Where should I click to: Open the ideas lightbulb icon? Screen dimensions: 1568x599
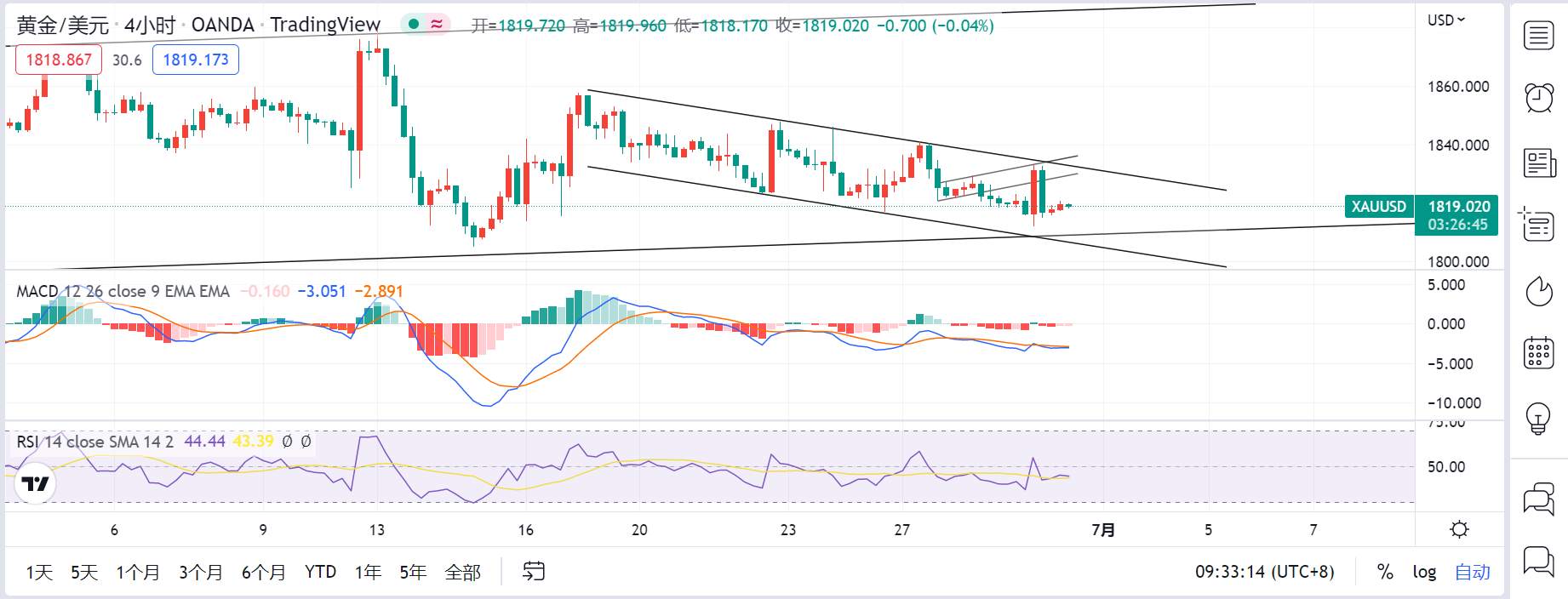(x=1539, y=418)
